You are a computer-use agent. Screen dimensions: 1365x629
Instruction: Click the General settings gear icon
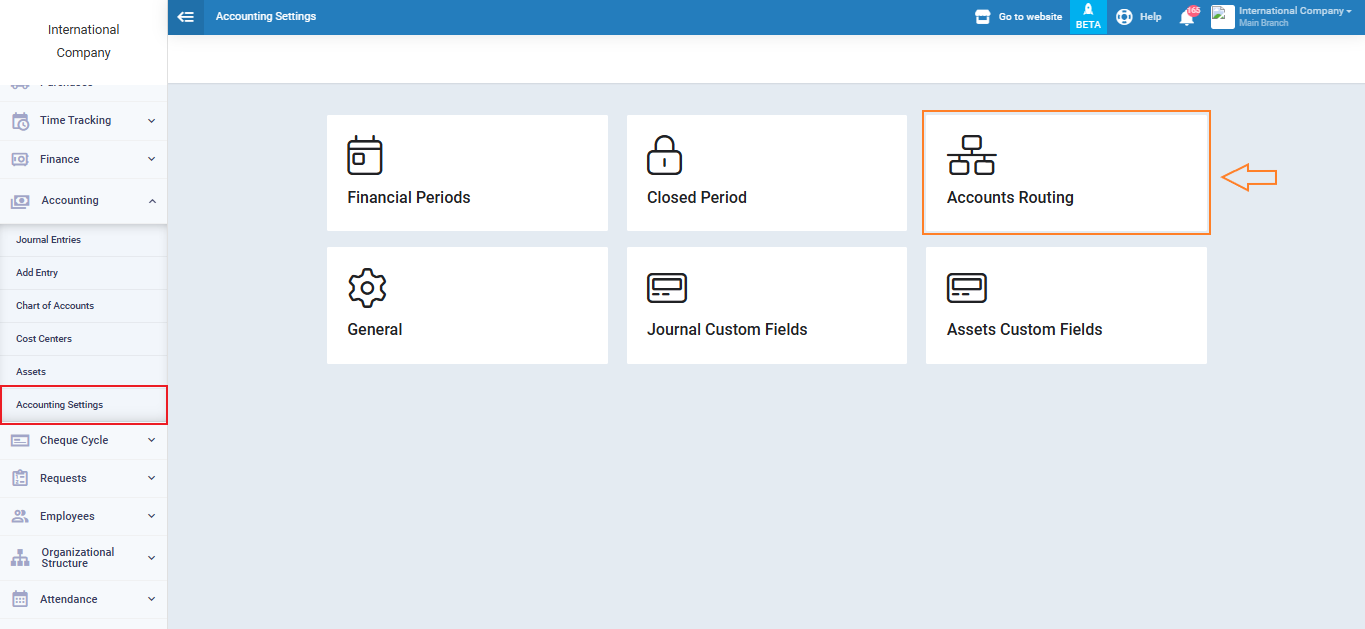pos(366,288)
